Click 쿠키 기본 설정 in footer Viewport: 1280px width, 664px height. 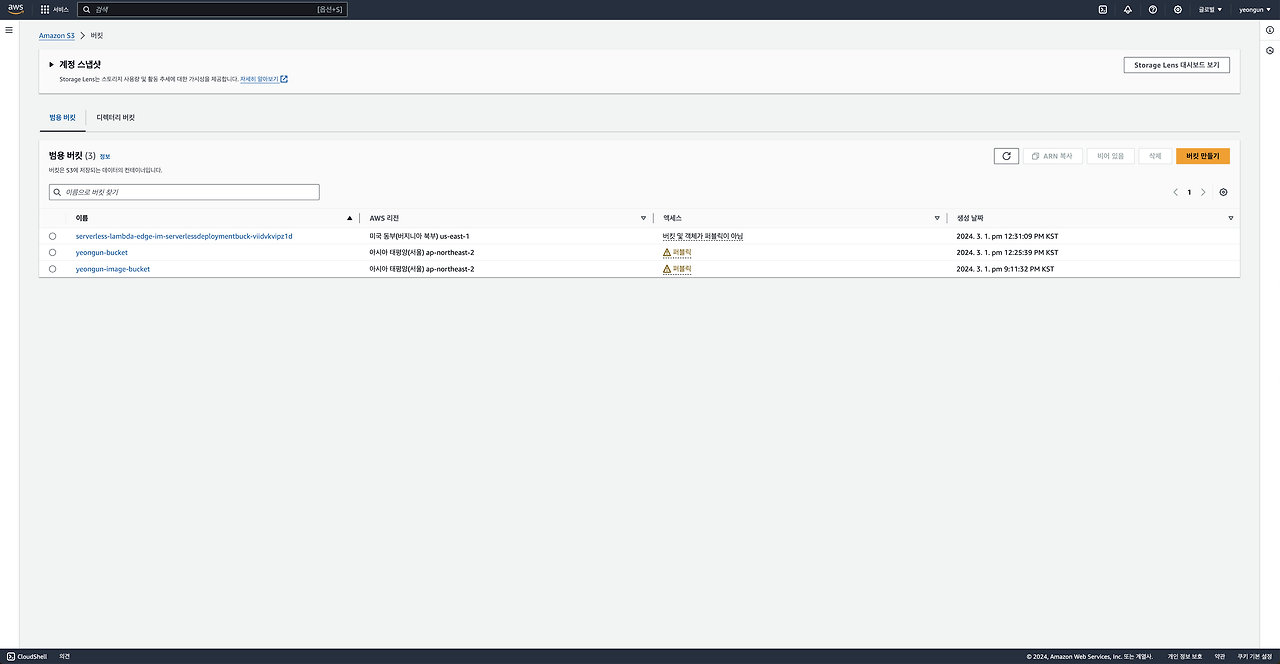click(x=1253, y=656)
